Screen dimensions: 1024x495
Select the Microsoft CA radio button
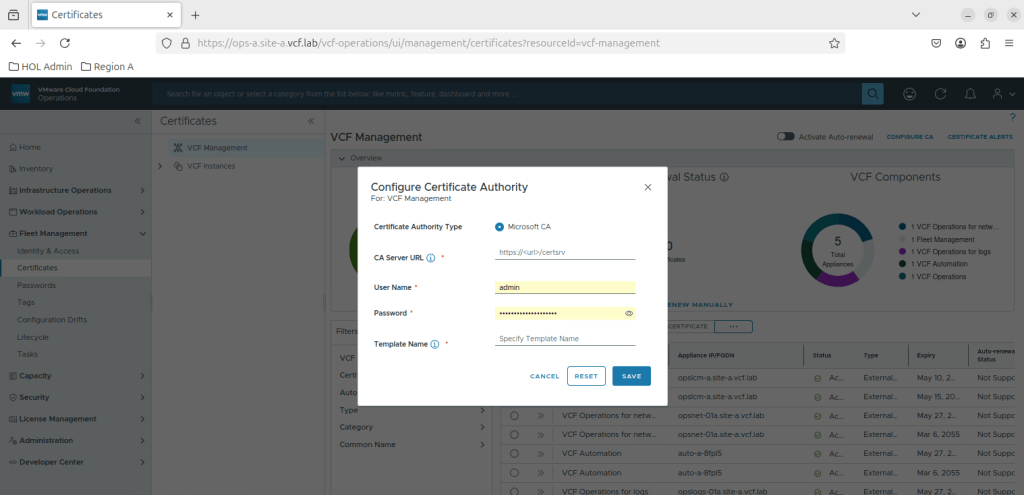click(500, 227)
